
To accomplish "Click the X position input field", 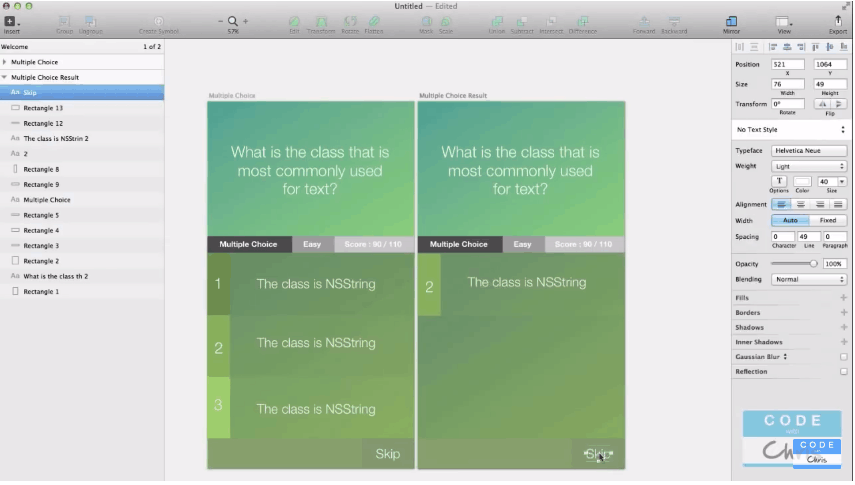I will pos(787,65).
